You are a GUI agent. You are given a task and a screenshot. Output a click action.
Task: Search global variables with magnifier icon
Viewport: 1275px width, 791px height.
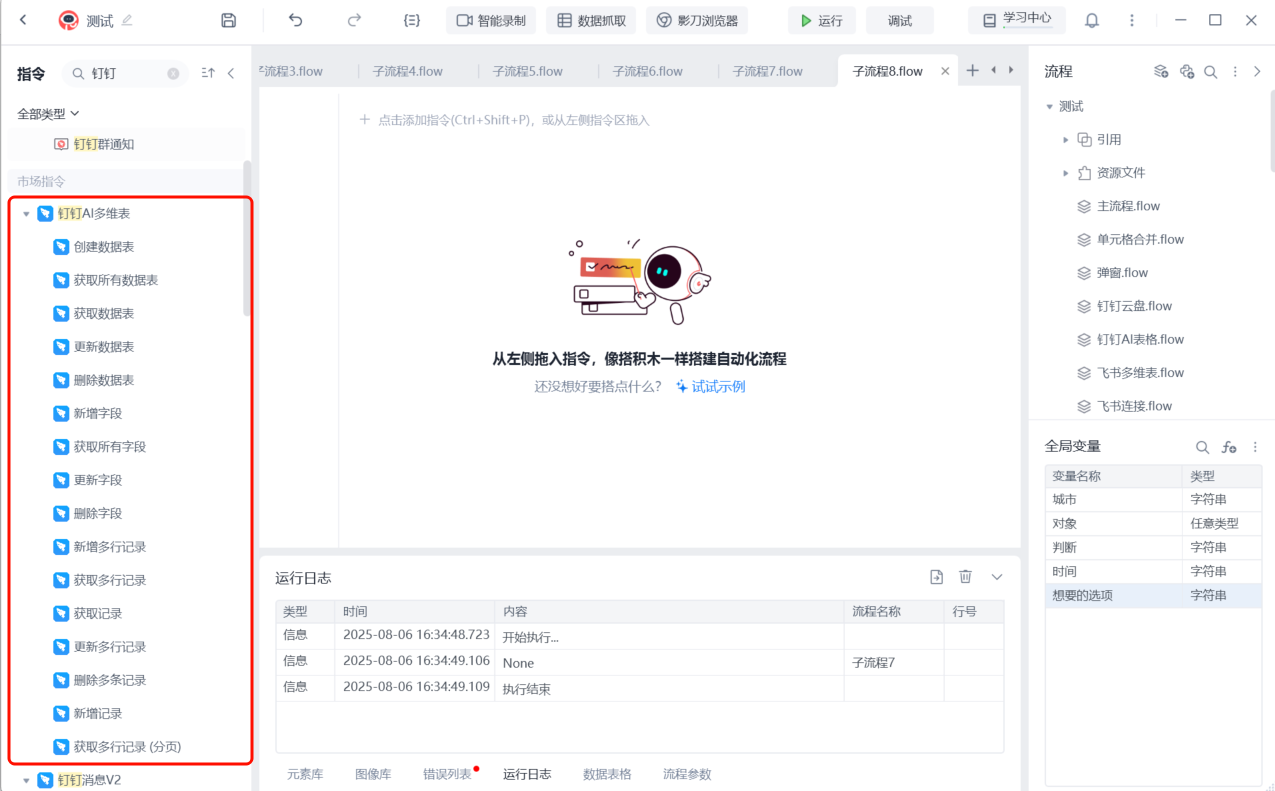coord(1202,447)
